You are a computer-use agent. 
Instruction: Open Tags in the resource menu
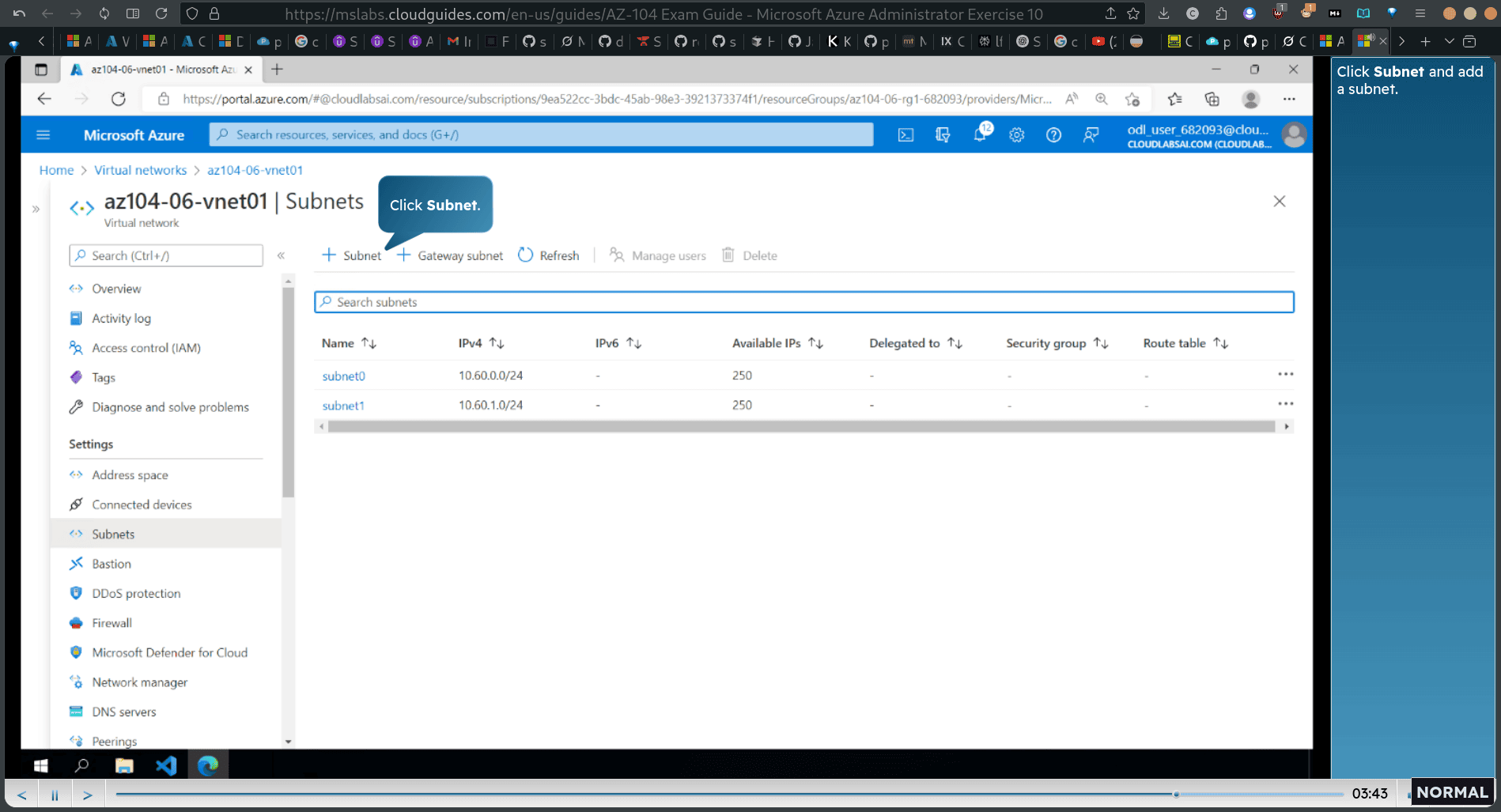click(x=103, y=378)
